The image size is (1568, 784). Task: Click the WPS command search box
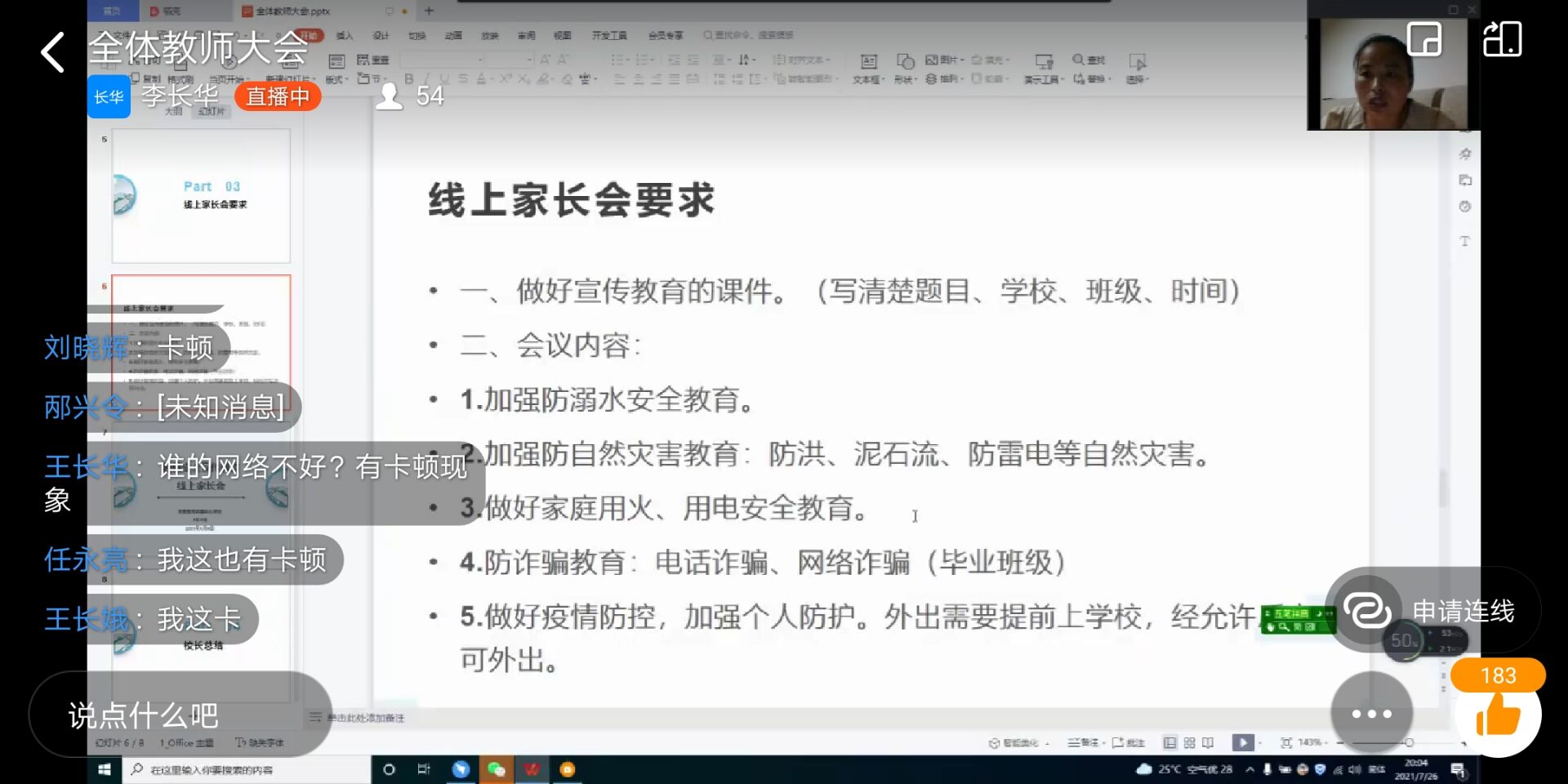[749, 35]
